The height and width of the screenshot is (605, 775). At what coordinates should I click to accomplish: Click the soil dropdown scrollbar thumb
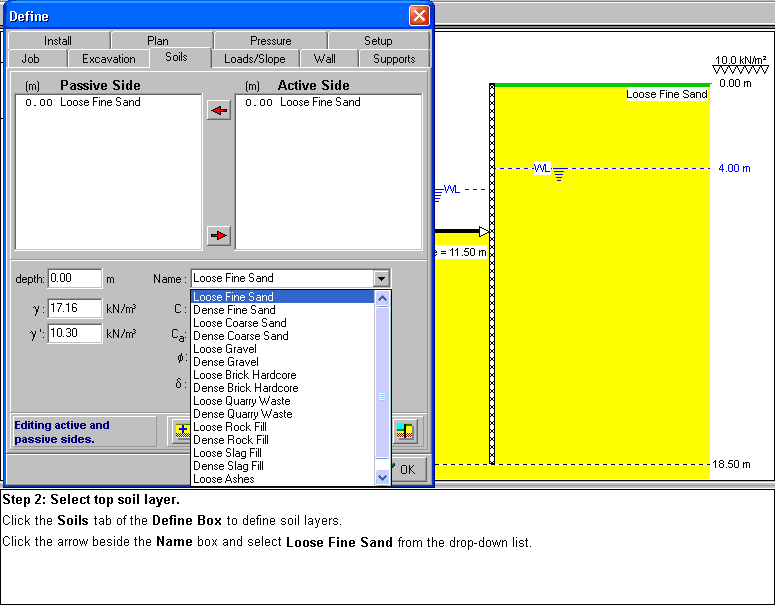coord(381,397)
